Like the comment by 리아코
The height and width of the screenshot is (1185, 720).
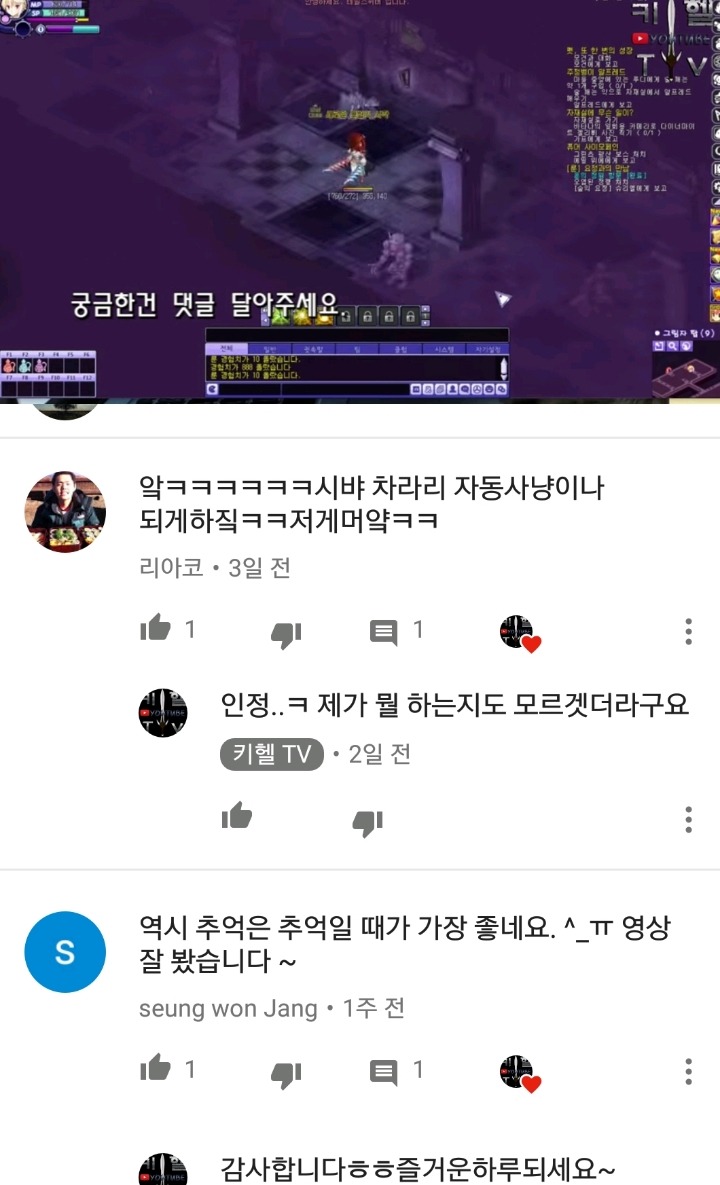coord(156,628)
